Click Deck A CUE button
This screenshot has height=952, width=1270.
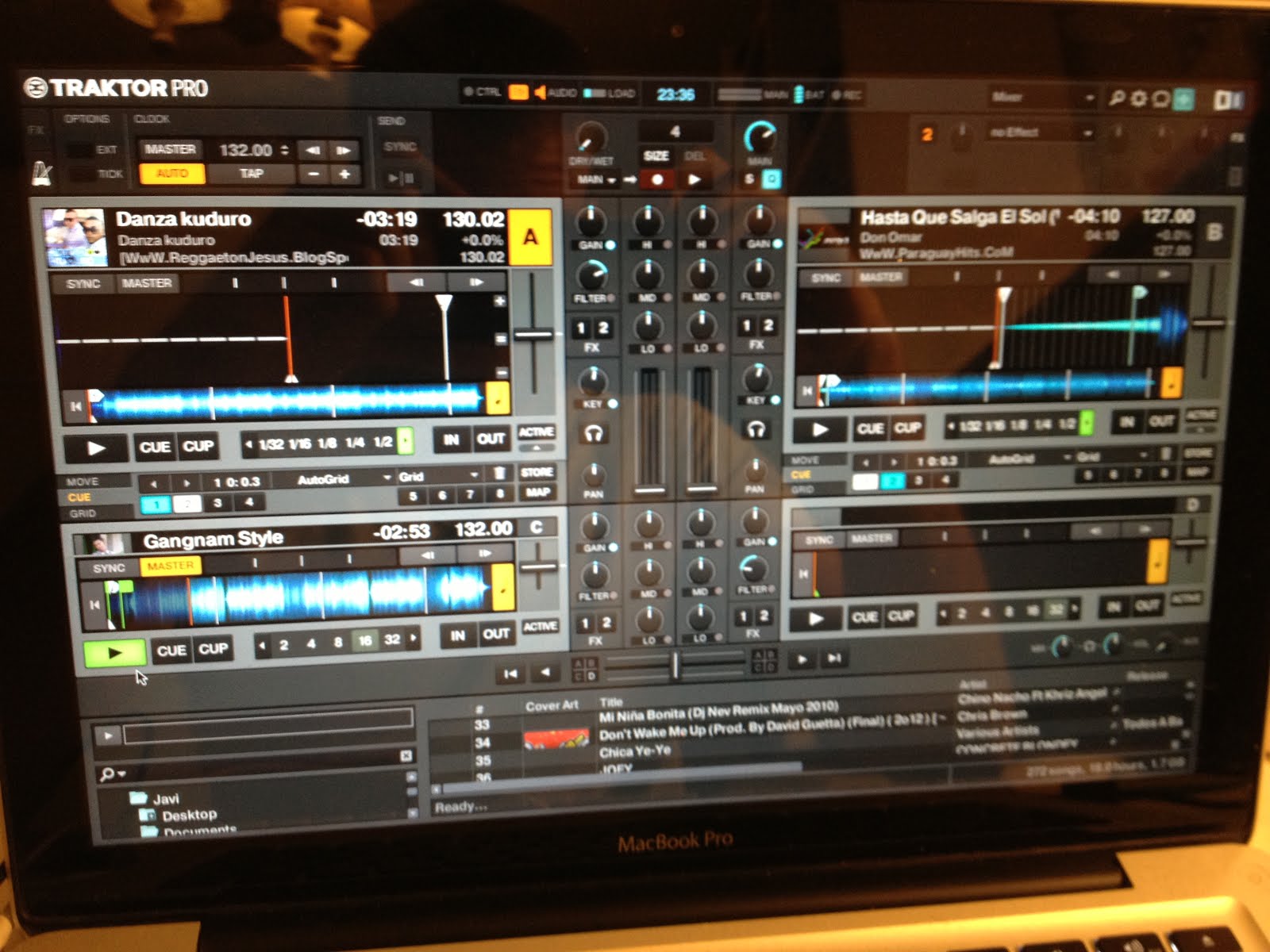coord(155,447)
